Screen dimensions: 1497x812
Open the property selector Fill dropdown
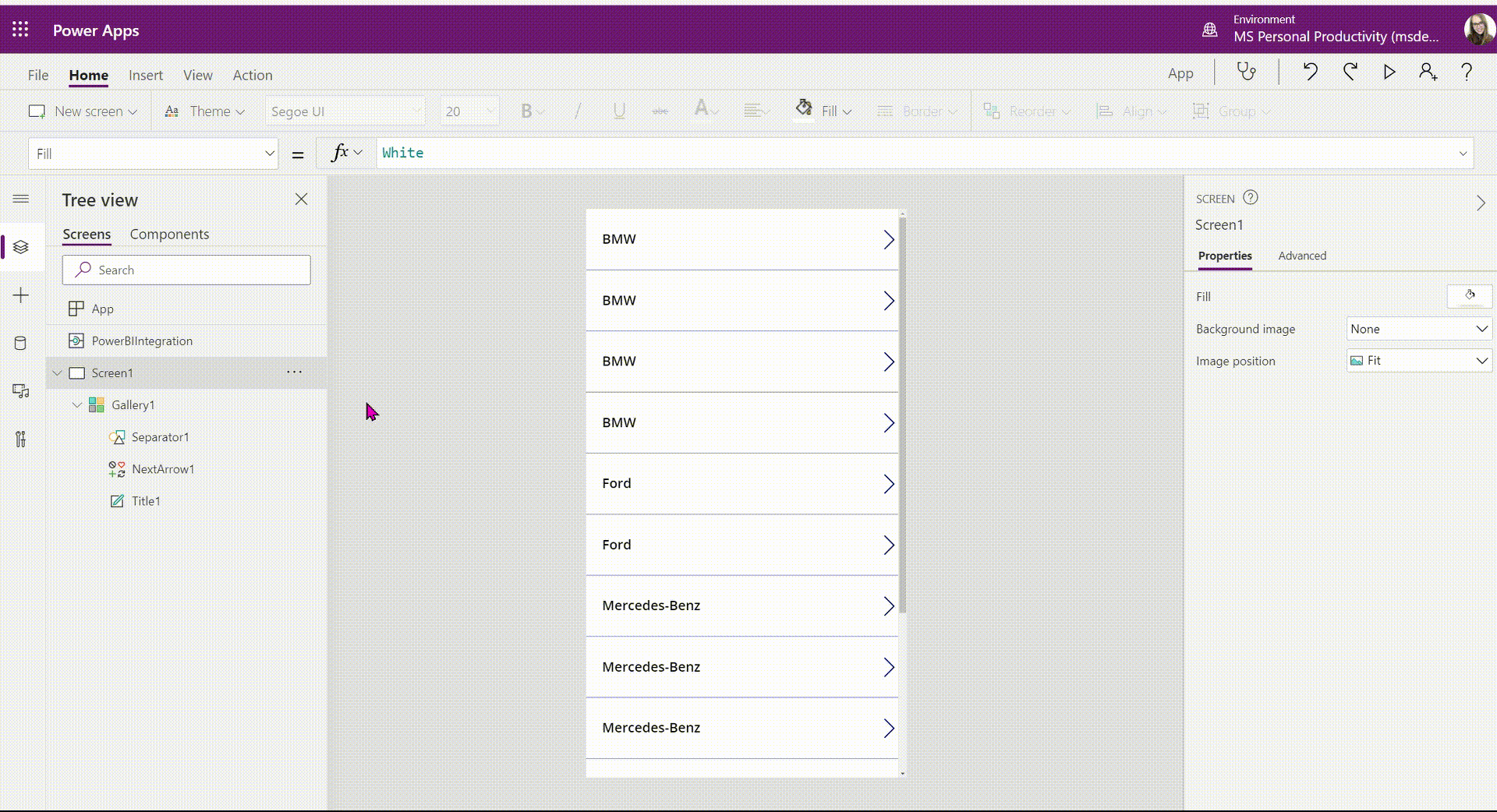[154, 154]
